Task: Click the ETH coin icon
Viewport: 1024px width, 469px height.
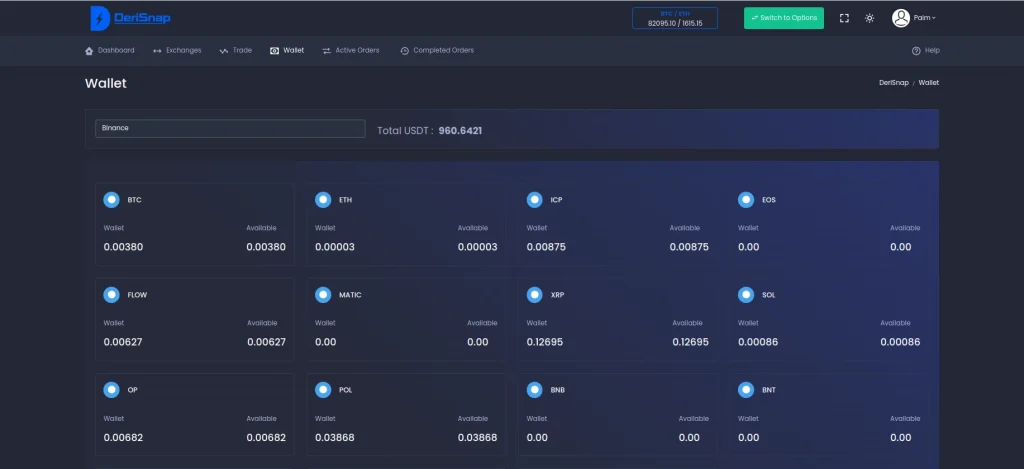Action: 322,199
